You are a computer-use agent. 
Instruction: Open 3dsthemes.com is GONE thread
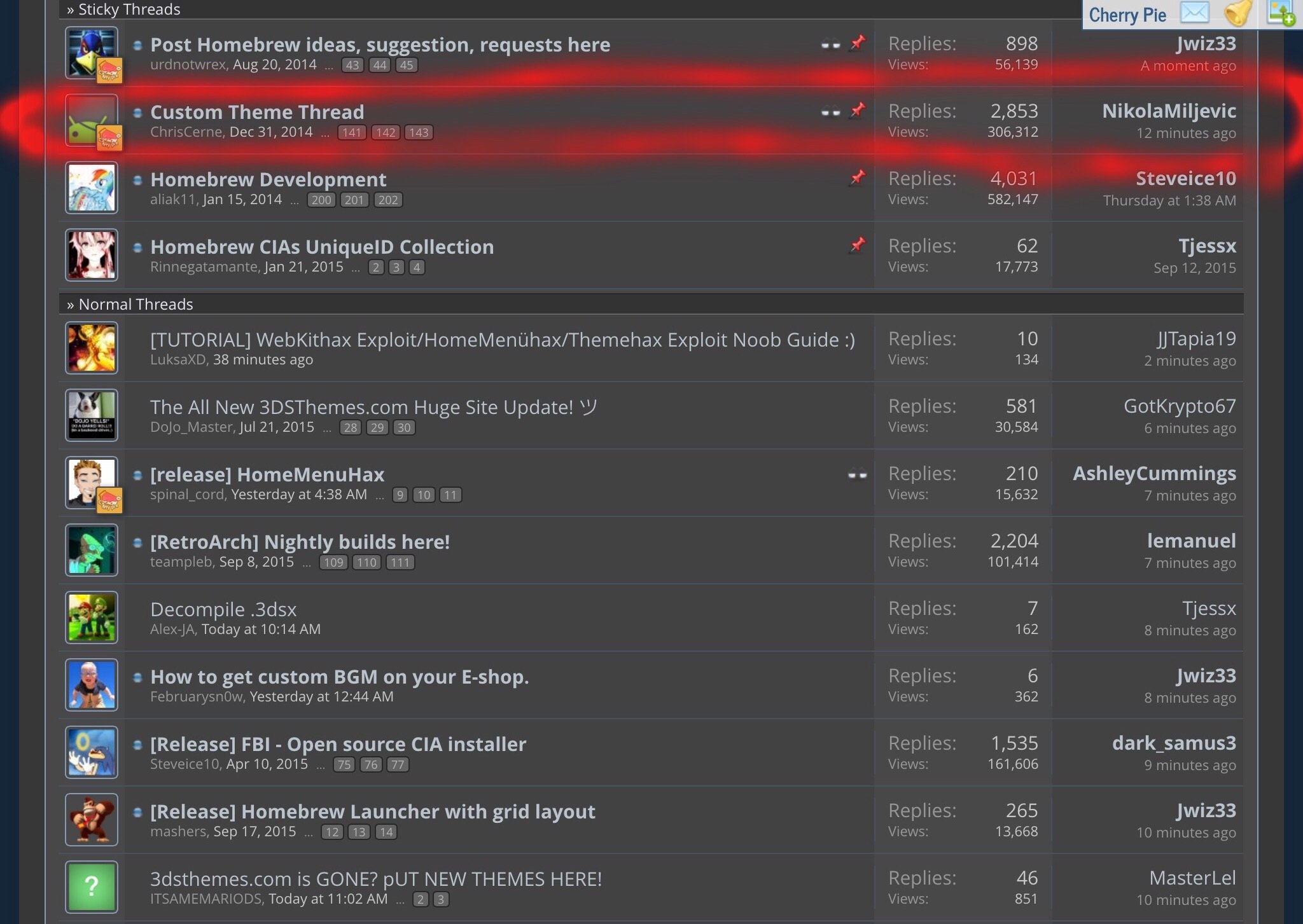376,879
